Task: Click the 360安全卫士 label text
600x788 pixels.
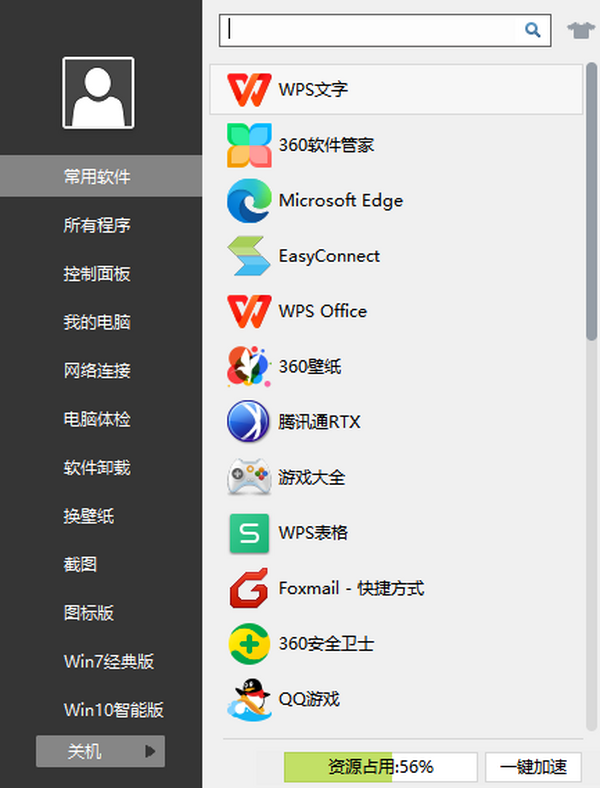Action: click(326, 644)
